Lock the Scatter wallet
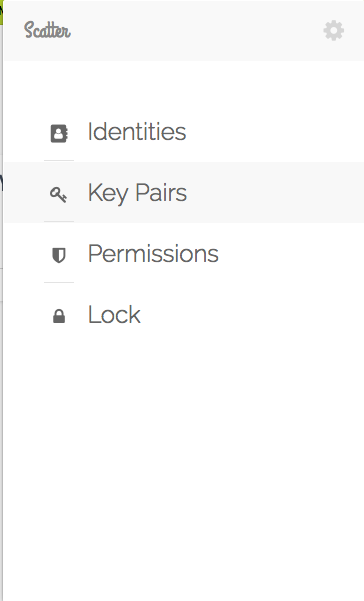The width and height of the screenshot is (364, 601). (x=184, y=314)
